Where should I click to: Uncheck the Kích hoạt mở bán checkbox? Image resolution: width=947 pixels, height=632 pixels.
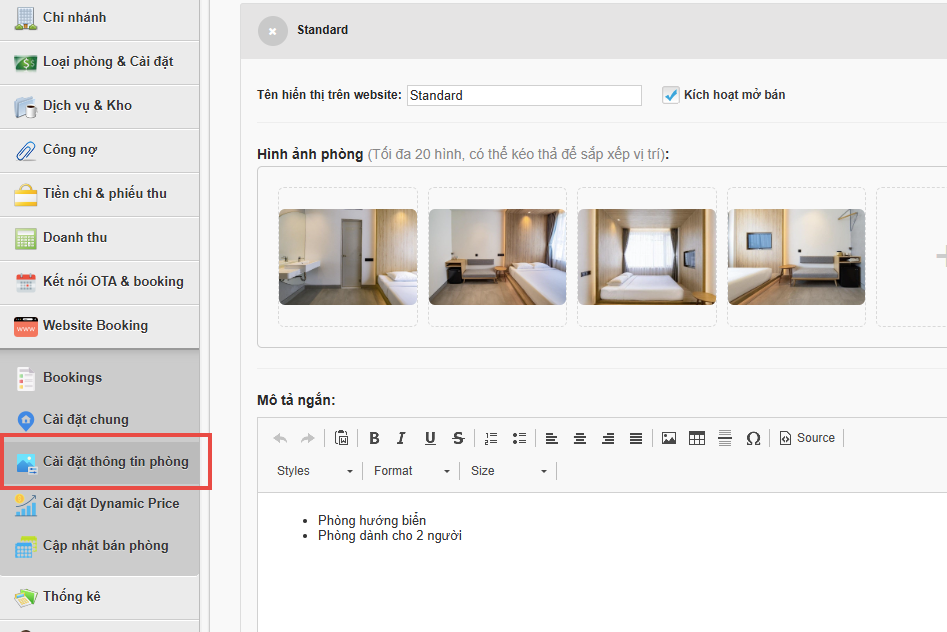point(671,95)
